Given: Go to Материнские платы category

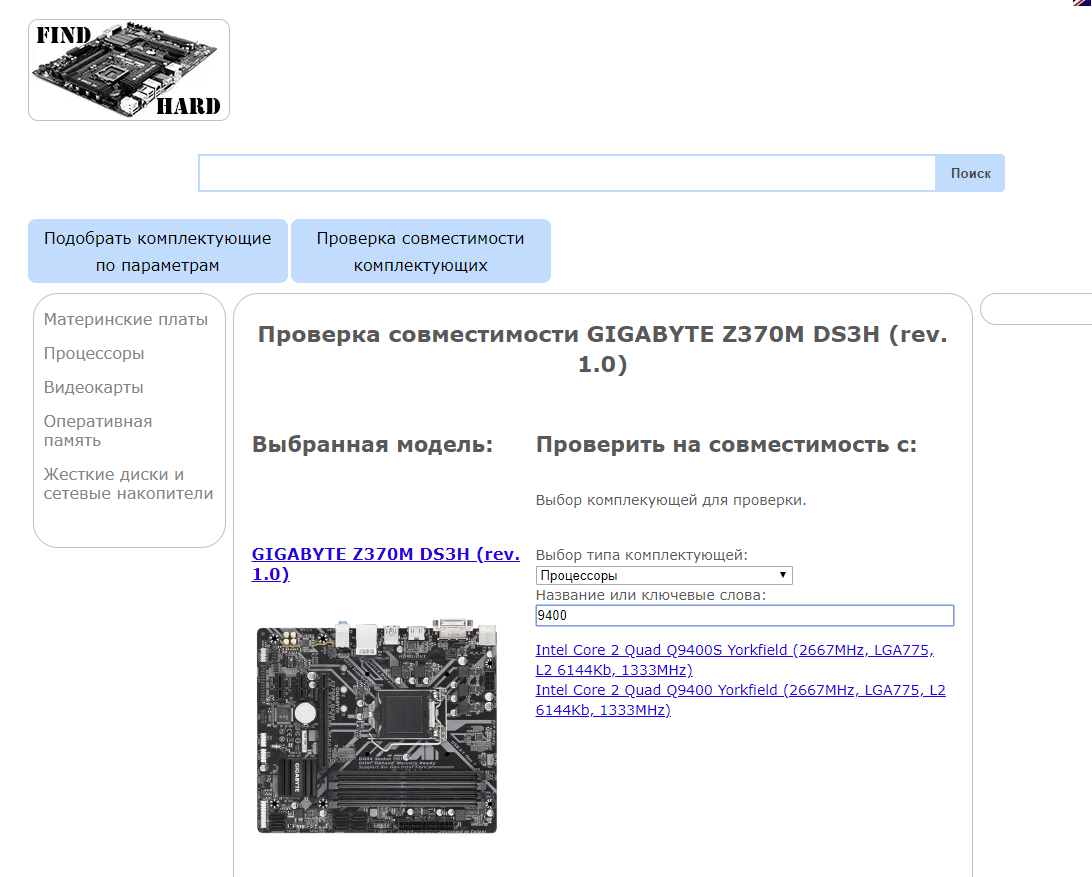Looking at the screenshot, I should [x=126, y=319].
